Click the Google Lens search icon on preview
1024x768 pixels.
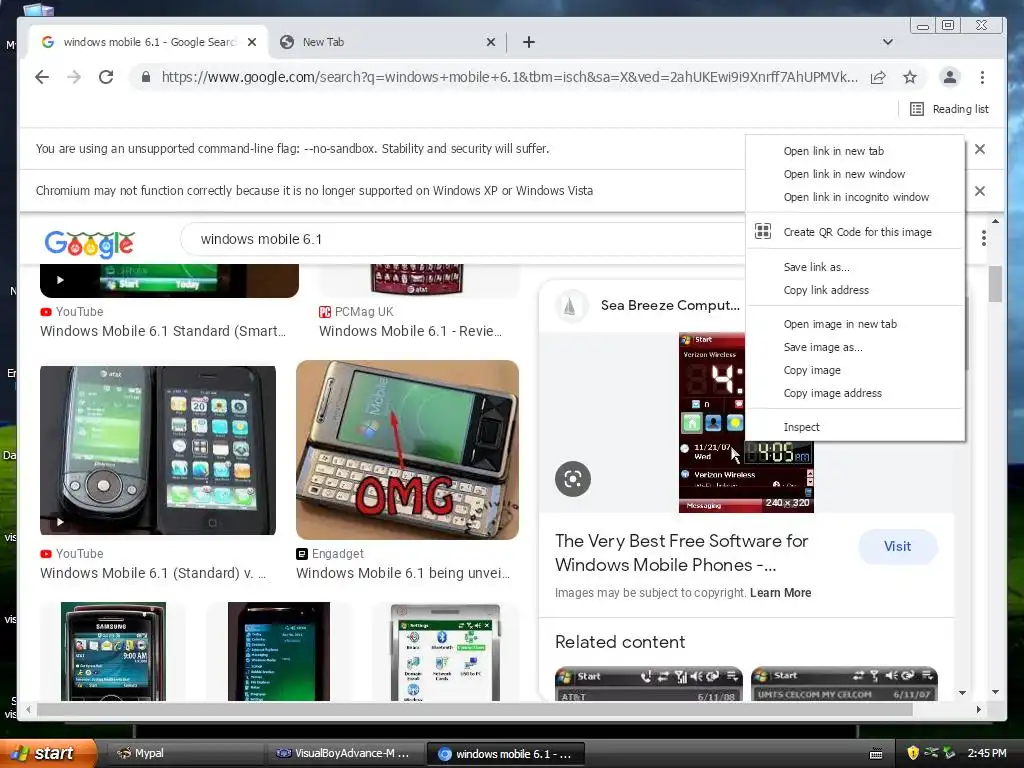[573, 479]
